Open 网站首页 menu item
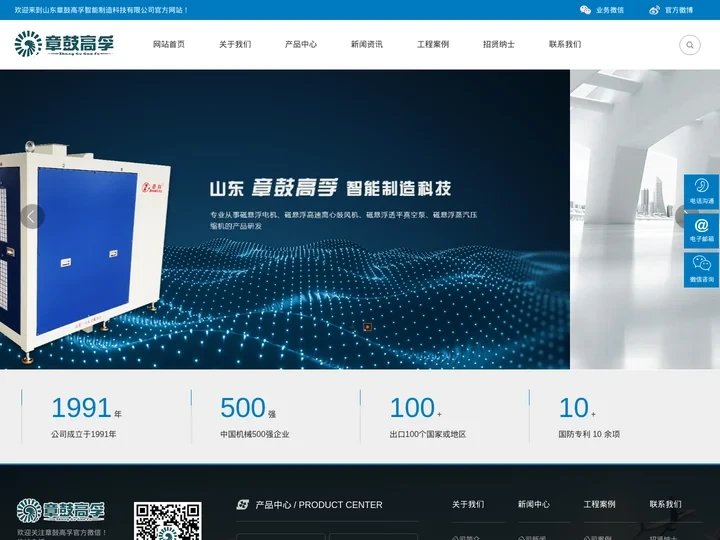The height and width of the screenshot is (540, 720). click(169, 45)
